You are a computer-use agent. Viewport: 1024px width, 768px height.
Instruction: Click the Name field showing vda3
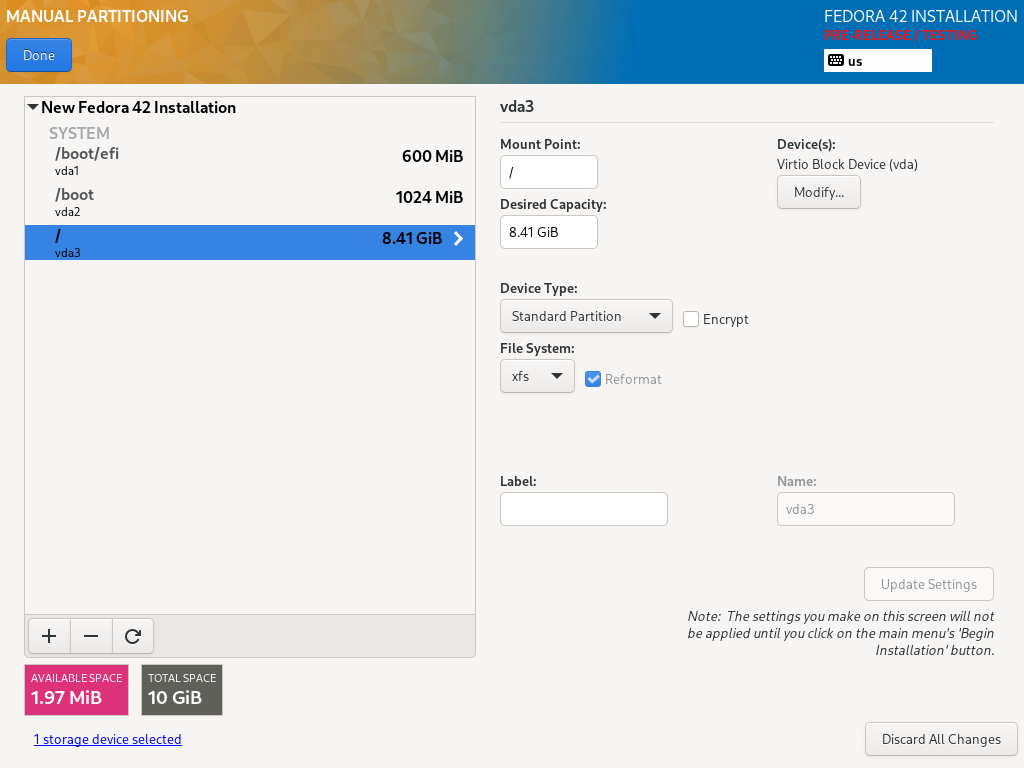pyautogui.click(x=865, y=509)
